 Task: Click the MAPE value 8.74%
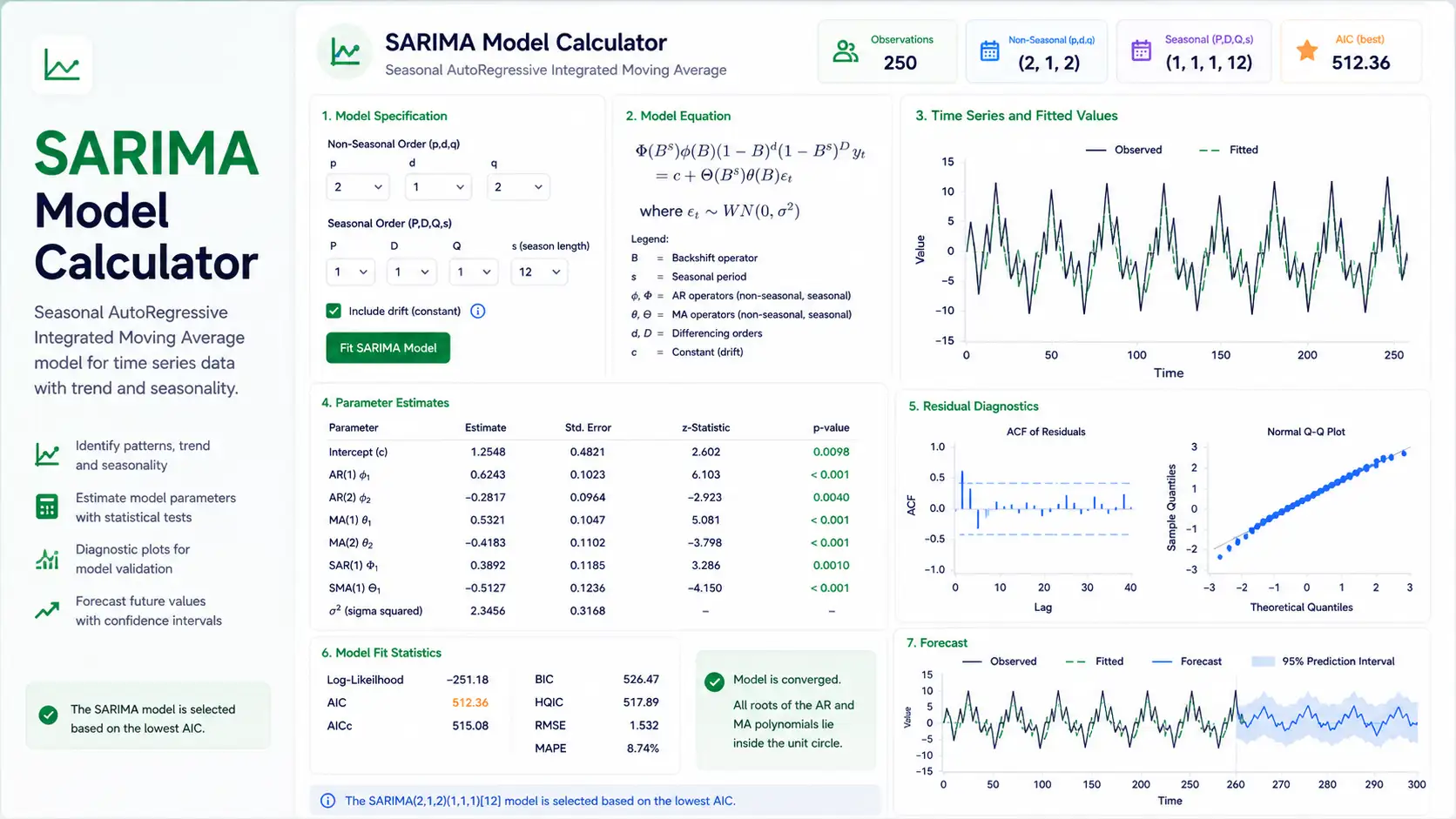(643, 748)
